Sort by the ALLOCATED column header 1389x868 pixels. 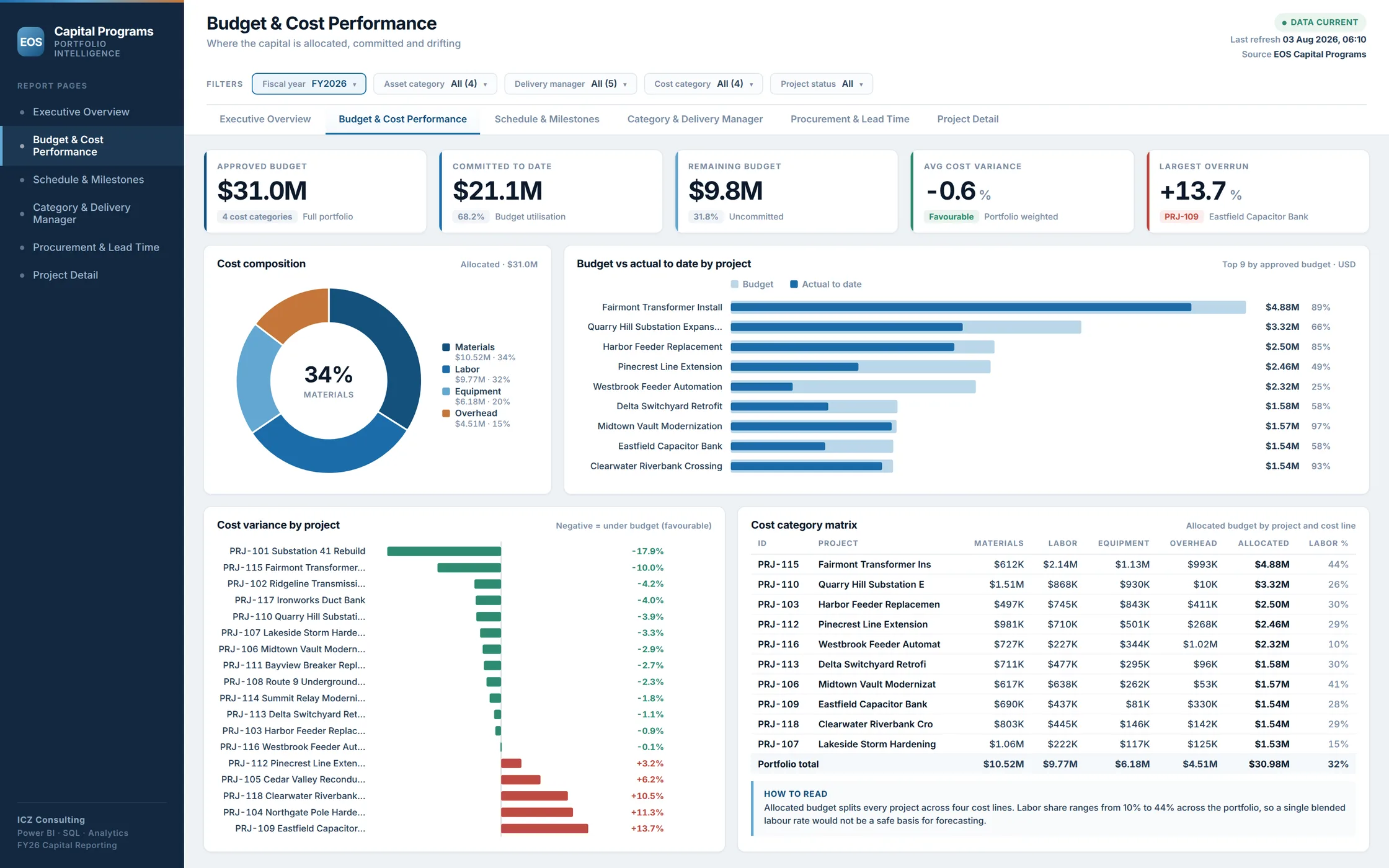pyautogui.click(x=1263, y=543)
